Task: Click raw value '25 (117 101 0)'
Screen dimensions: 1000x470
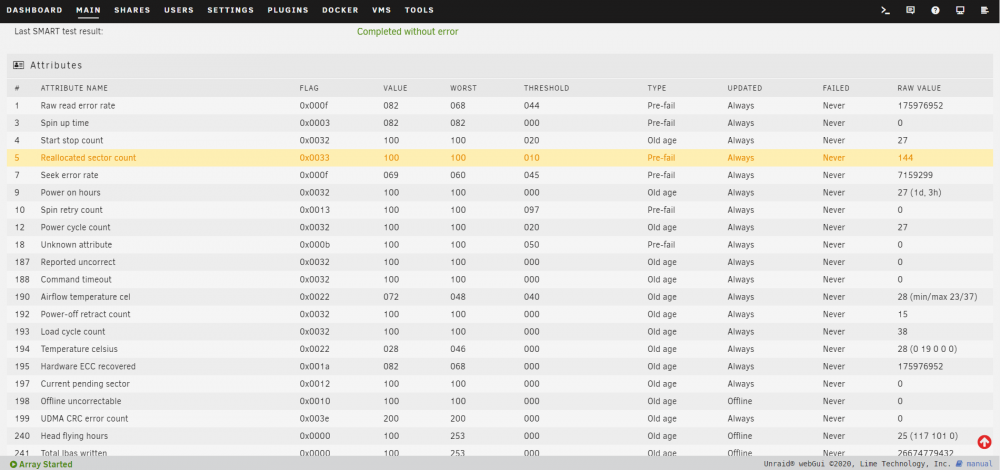Action: click(927, 436)
